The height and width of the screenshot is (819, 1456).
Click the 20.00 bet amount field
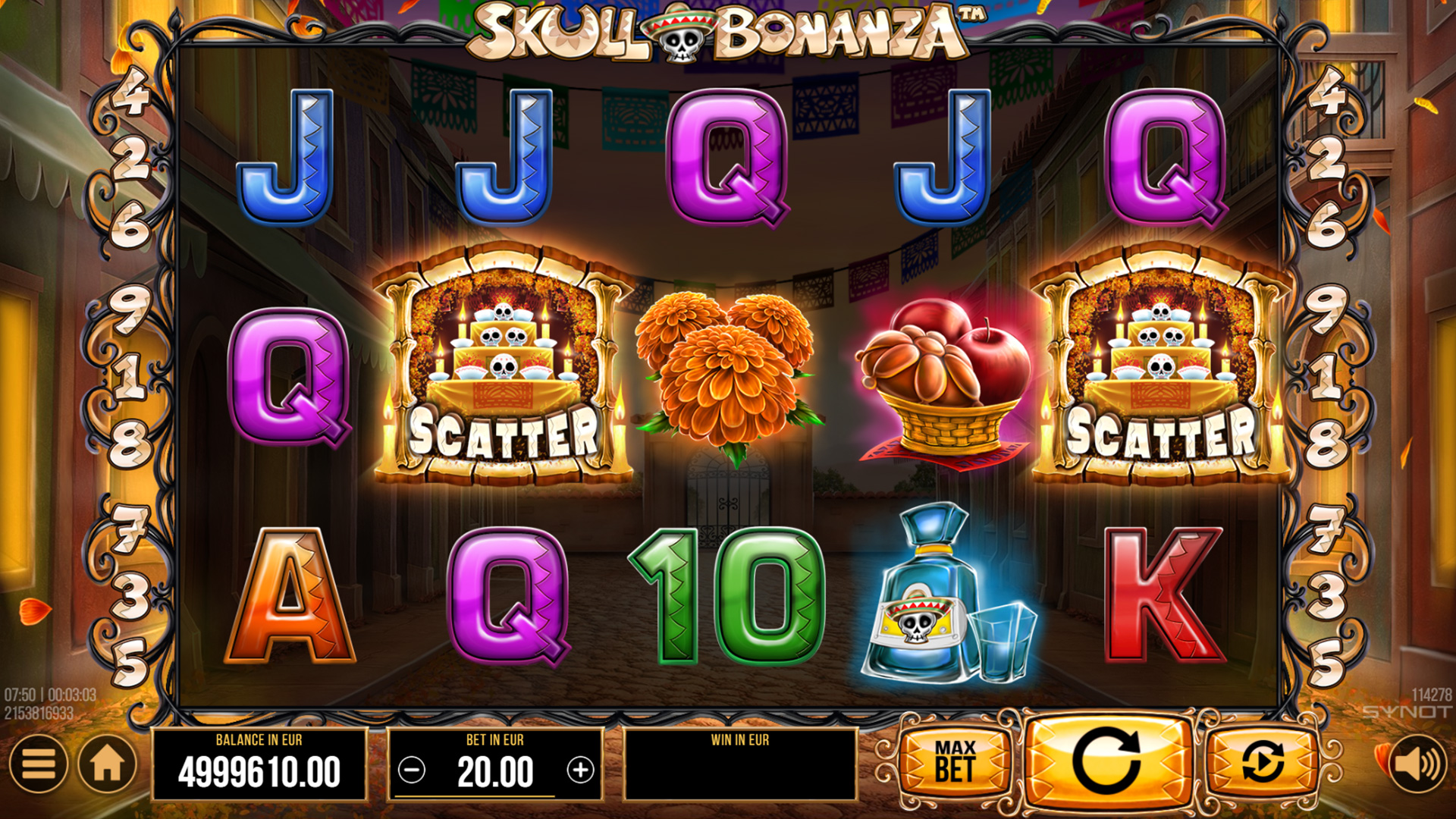point(495,772)
